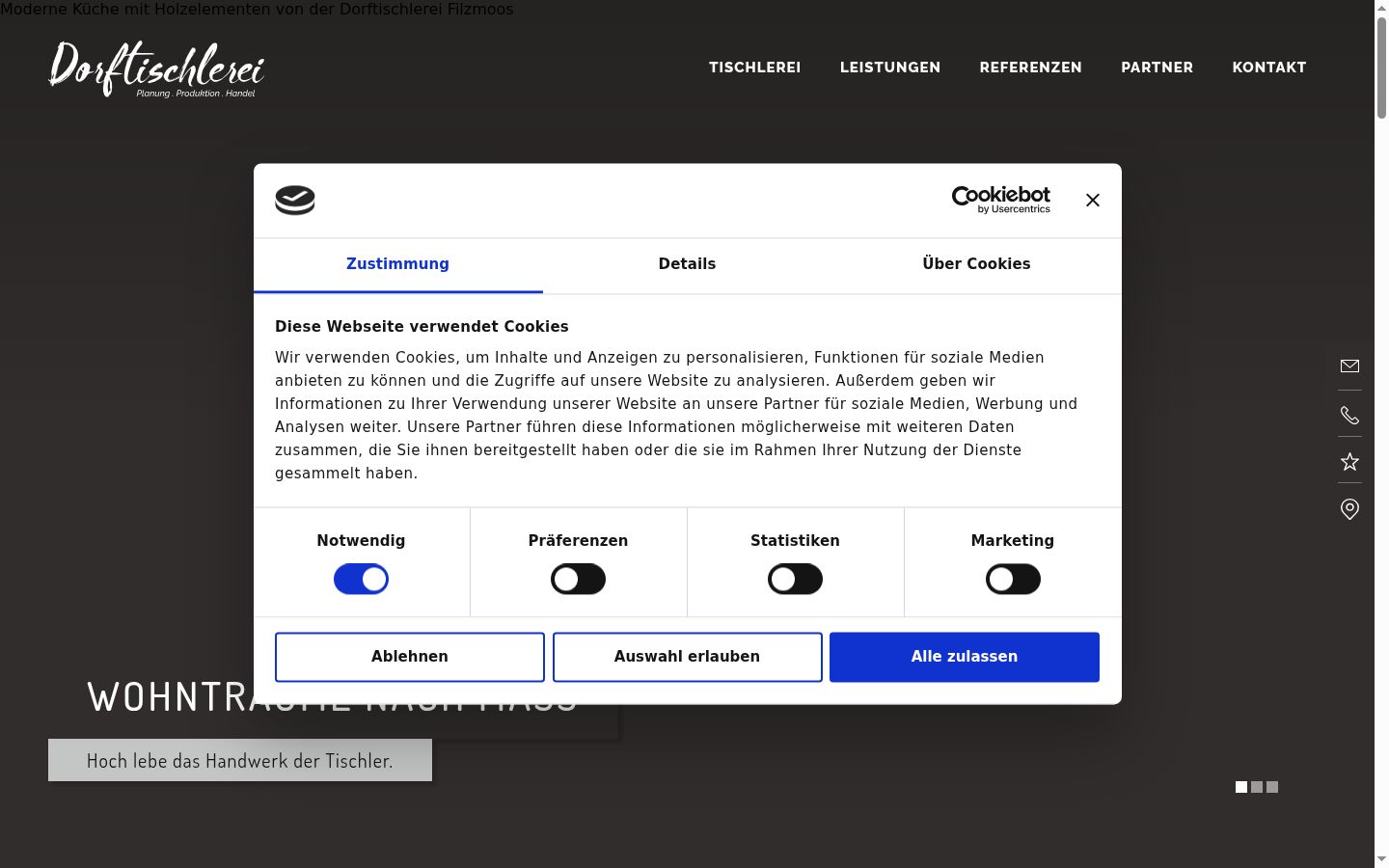Select the third slider indicator dot

pyautogui.click(x=1272, y=787)
